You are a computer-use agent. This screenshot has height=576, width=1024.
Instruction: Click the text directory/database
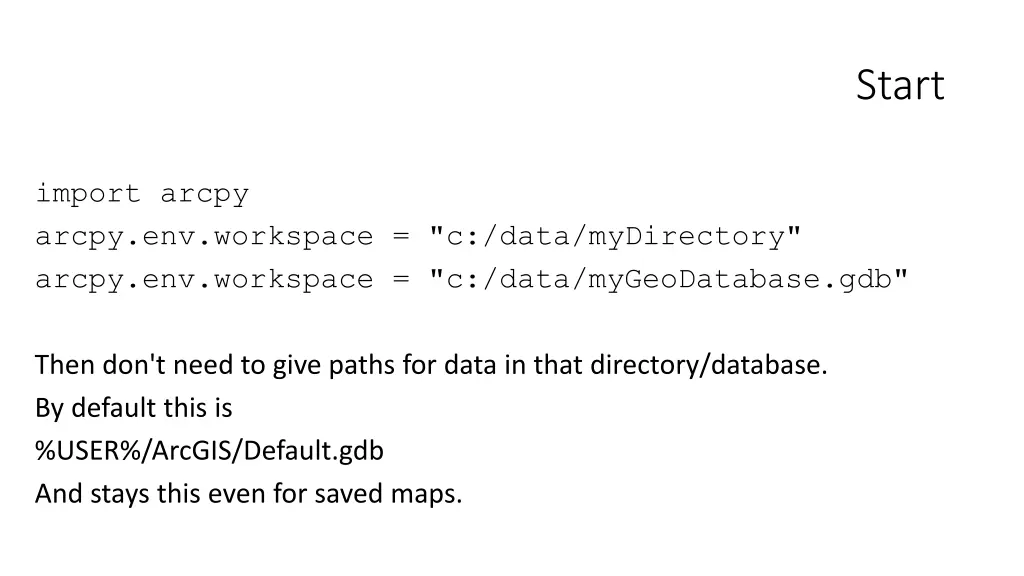[709, 365]
